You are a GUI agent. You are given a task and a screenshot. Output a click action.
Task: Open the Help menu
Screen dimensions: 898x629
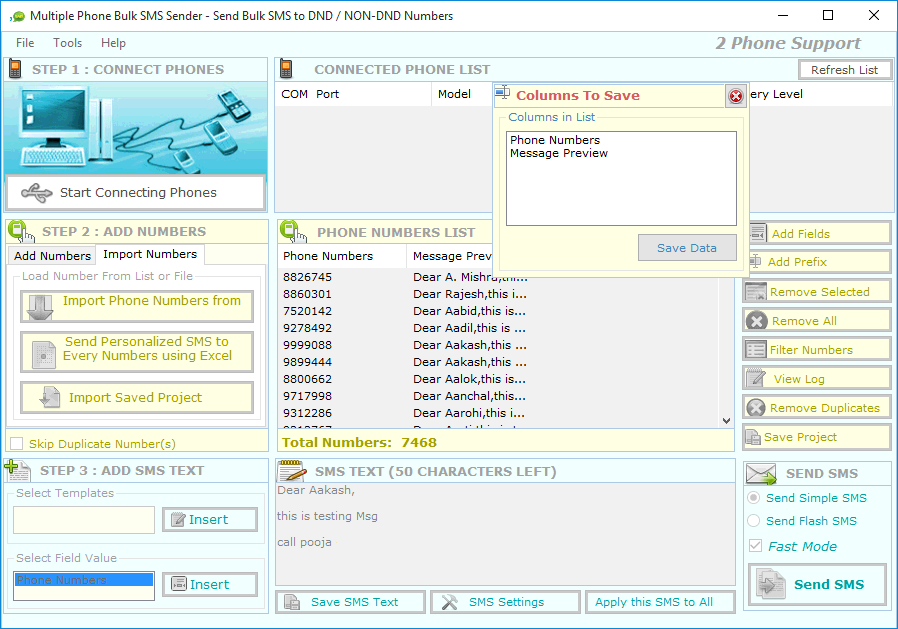coord(113,43)
